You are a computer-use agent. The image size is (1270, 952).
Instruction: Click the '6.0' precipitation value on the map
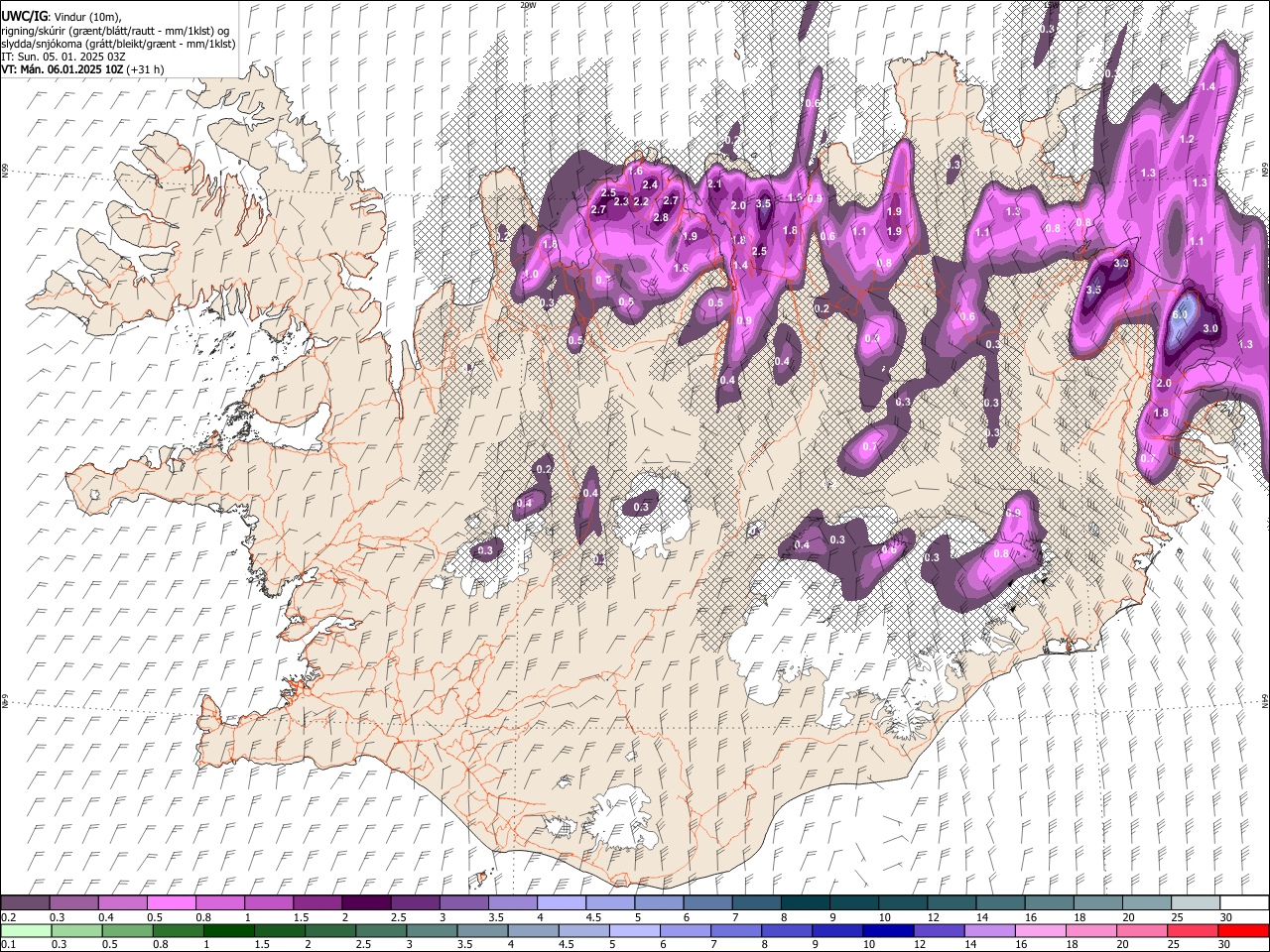[1180, 314]
